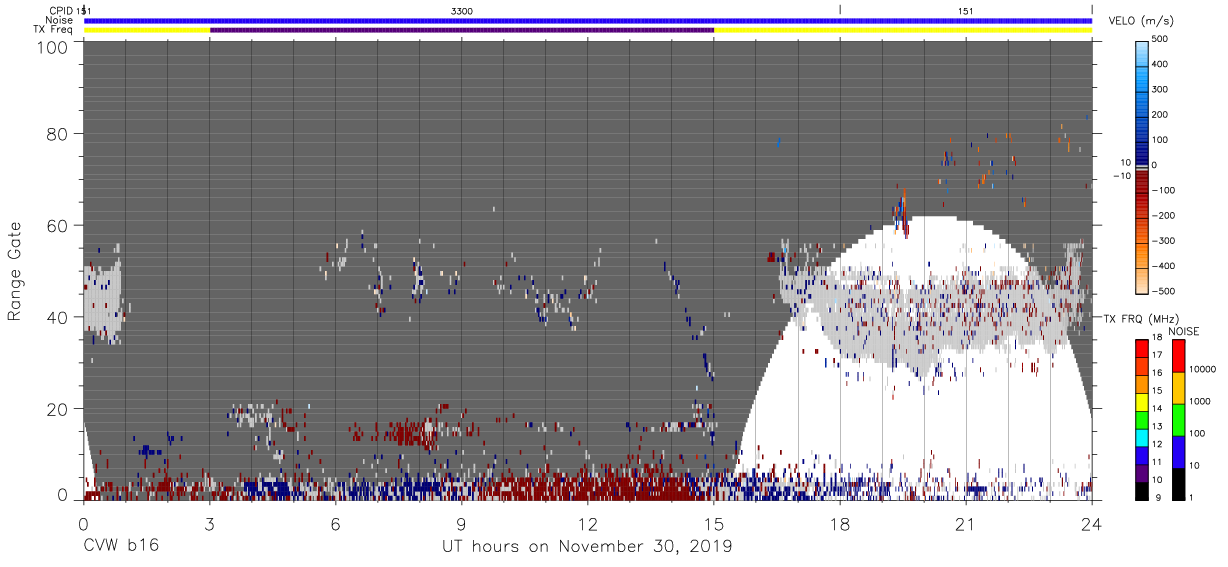
Task: Click the 'NOISE' legend title
Action: coord(1183,331)
